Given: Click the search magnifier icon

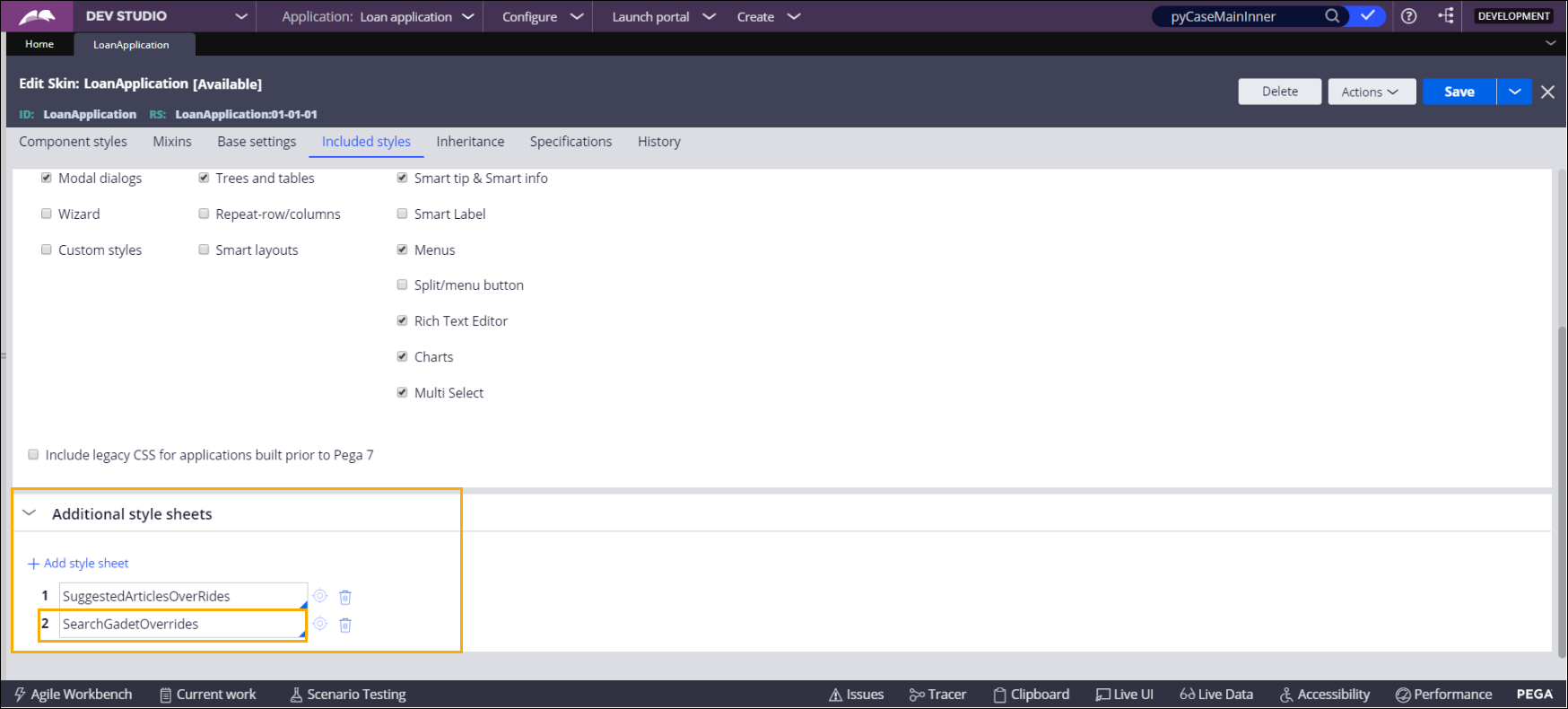Looking at the screenshot, I should [1332, 16].
